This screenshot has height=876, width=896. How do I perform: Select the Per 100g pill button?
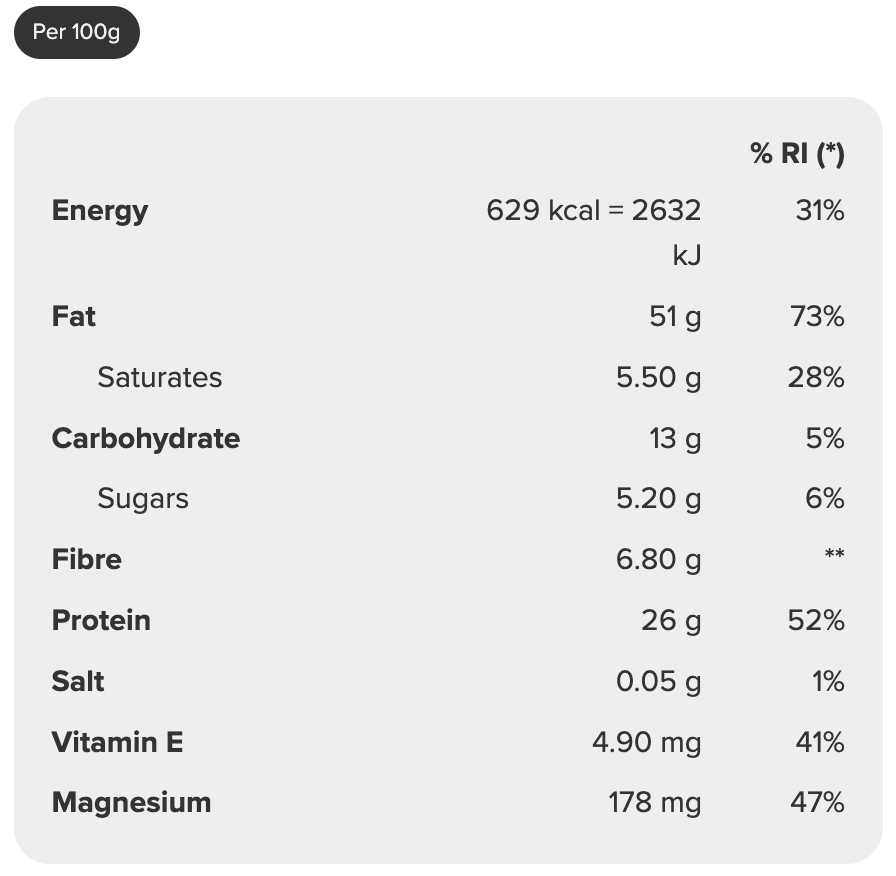(x=76, y=32)
